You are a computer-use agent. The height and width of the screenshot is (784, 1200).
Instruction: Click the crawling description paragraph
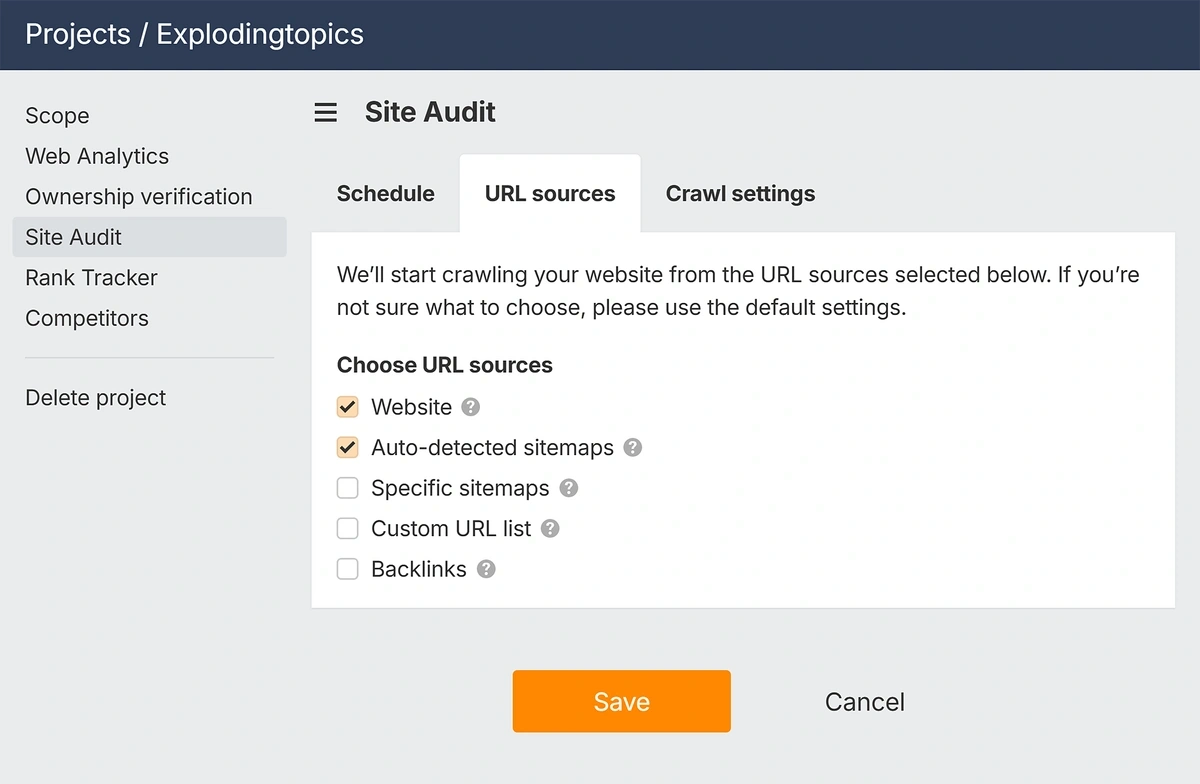pos(738,291)
